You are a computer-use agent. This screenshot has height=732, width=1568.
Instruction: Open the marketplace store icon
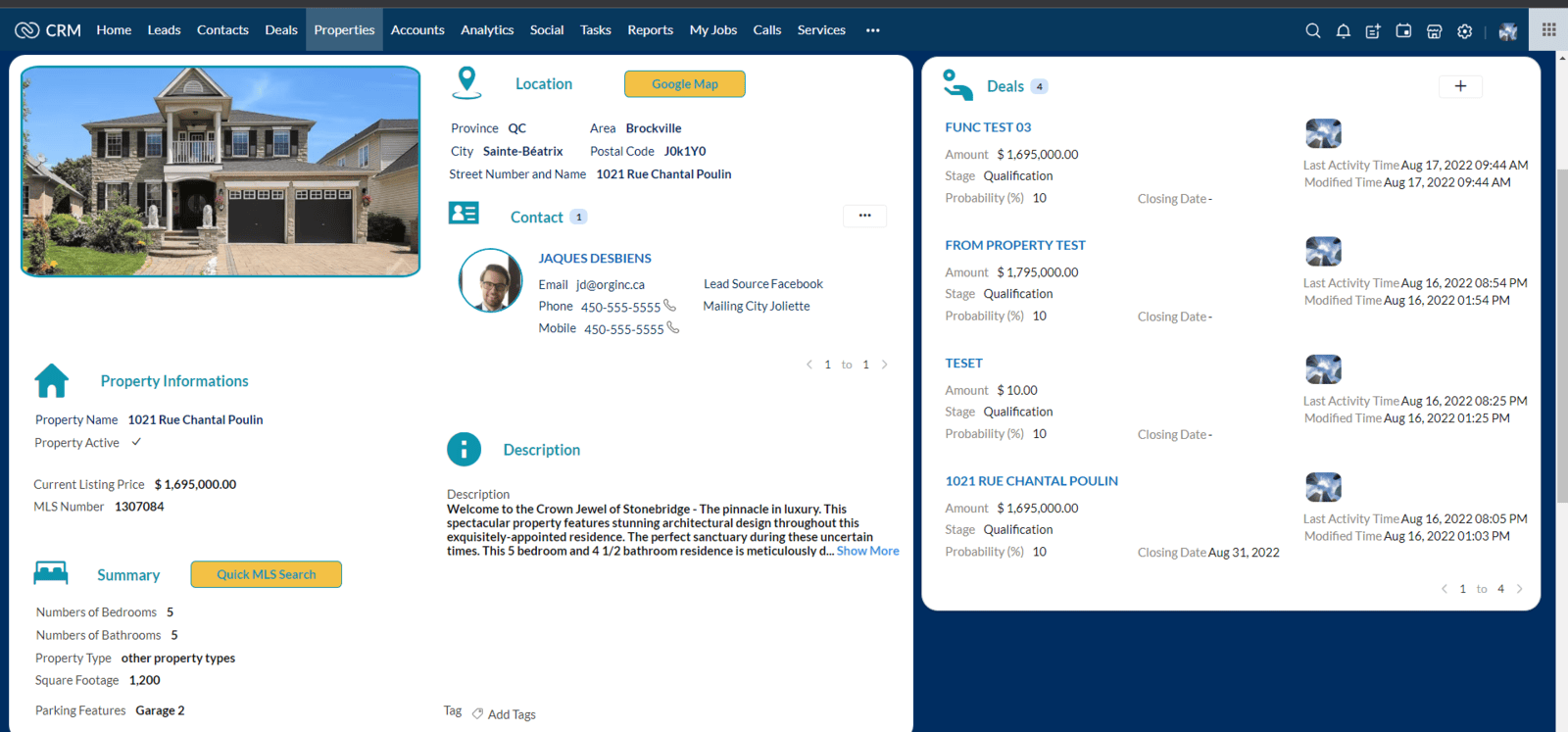tap(1434, 30)
